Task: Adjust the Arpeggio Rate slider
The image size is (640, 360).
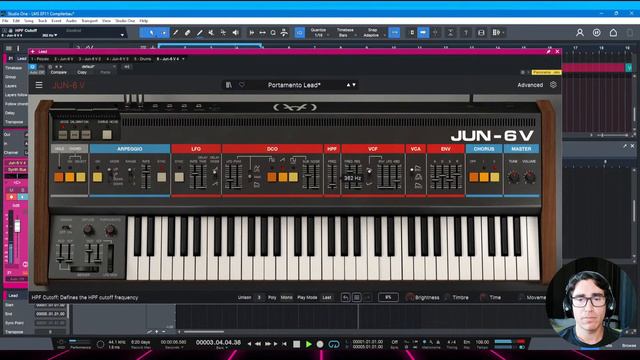Action: (x=146, y=176)
